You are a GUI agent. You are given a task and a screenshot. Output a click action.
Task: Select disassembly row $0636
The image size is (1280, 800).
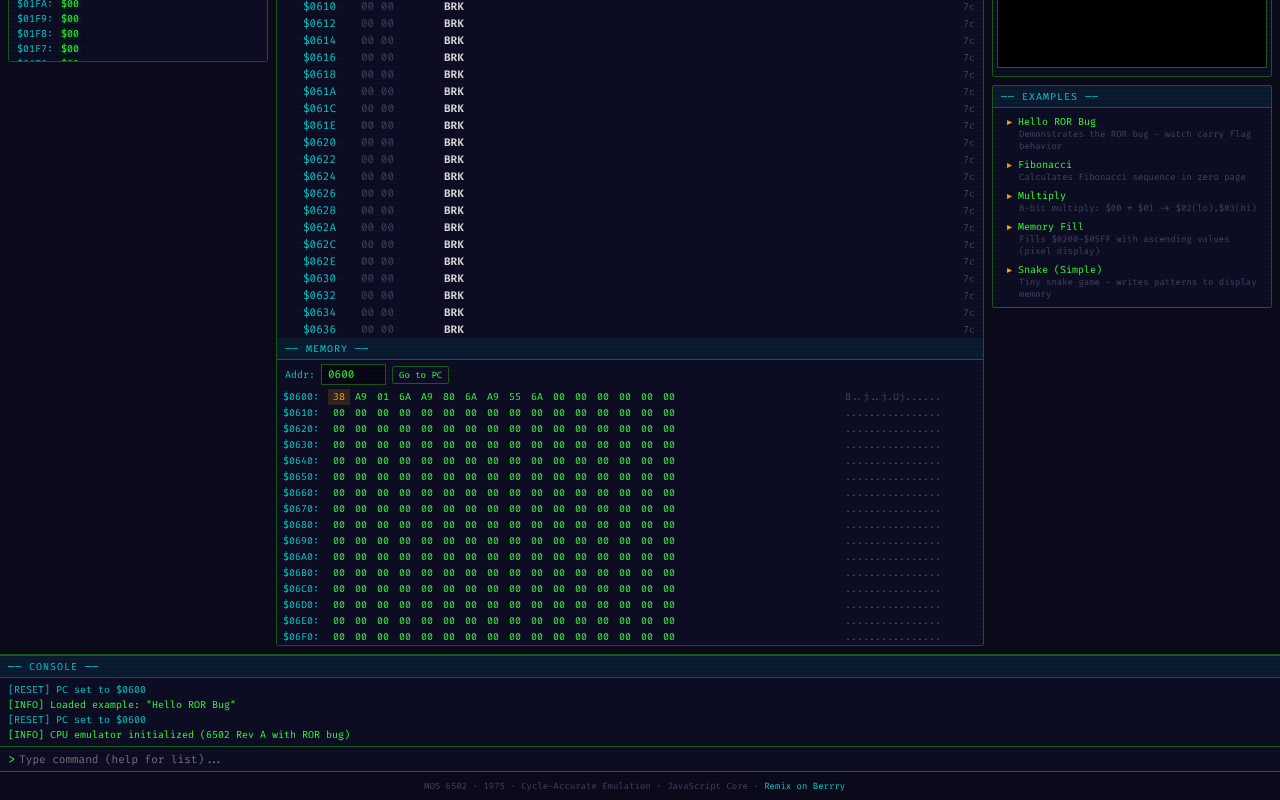click(x=630, y=329)
